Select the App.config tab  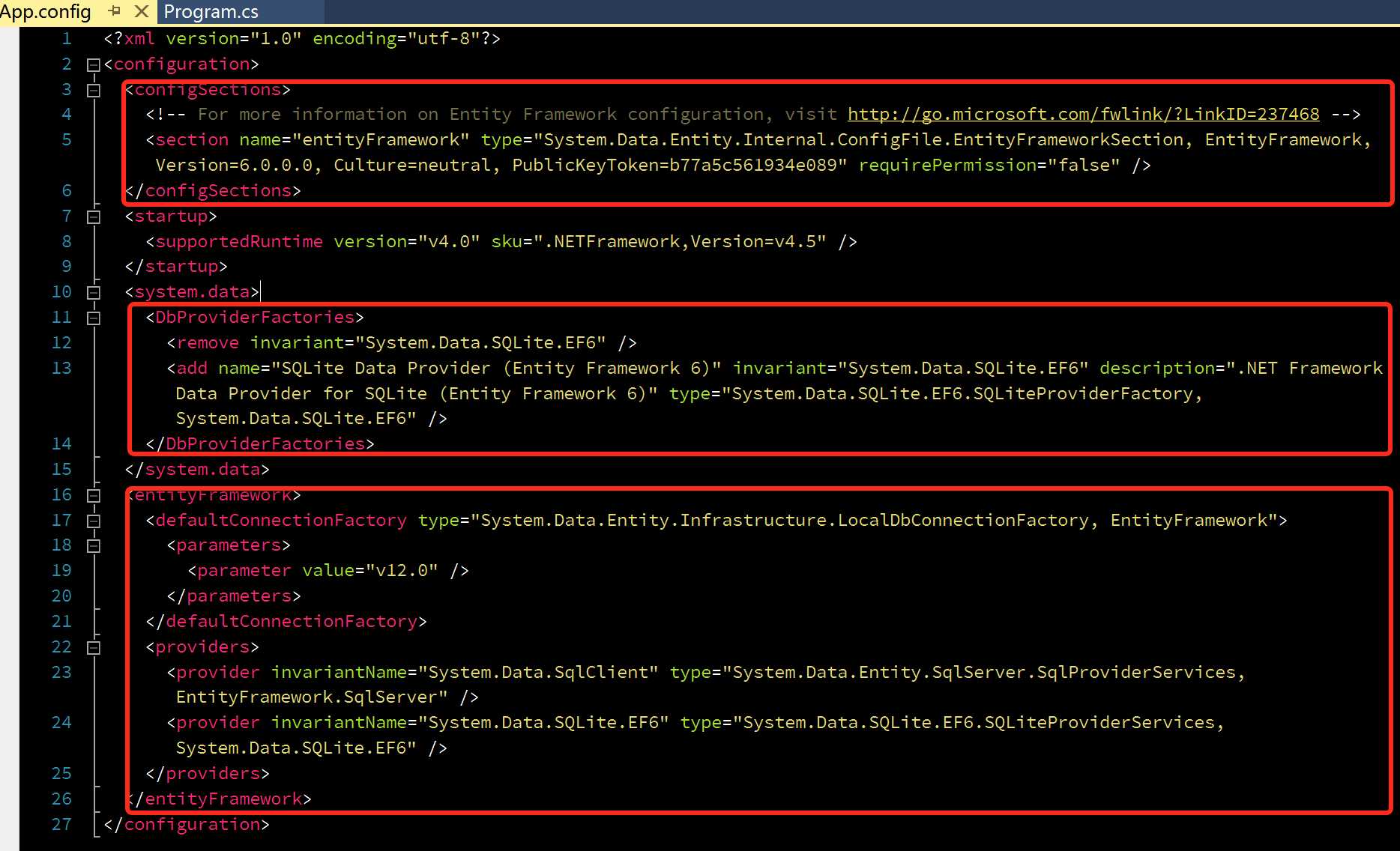tap(46, 12)
